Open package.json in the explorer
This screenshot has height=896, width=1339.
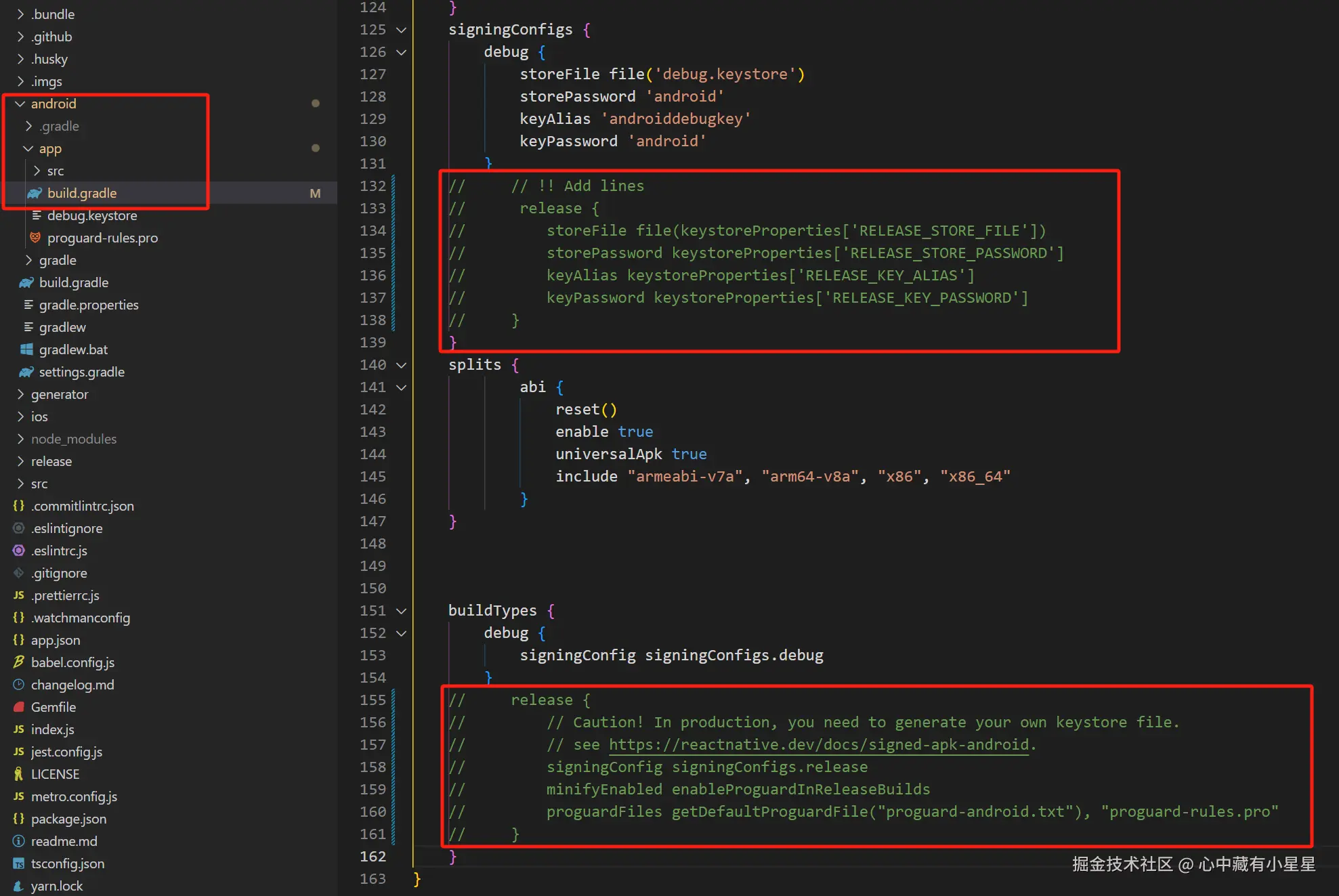click(68, 819)
